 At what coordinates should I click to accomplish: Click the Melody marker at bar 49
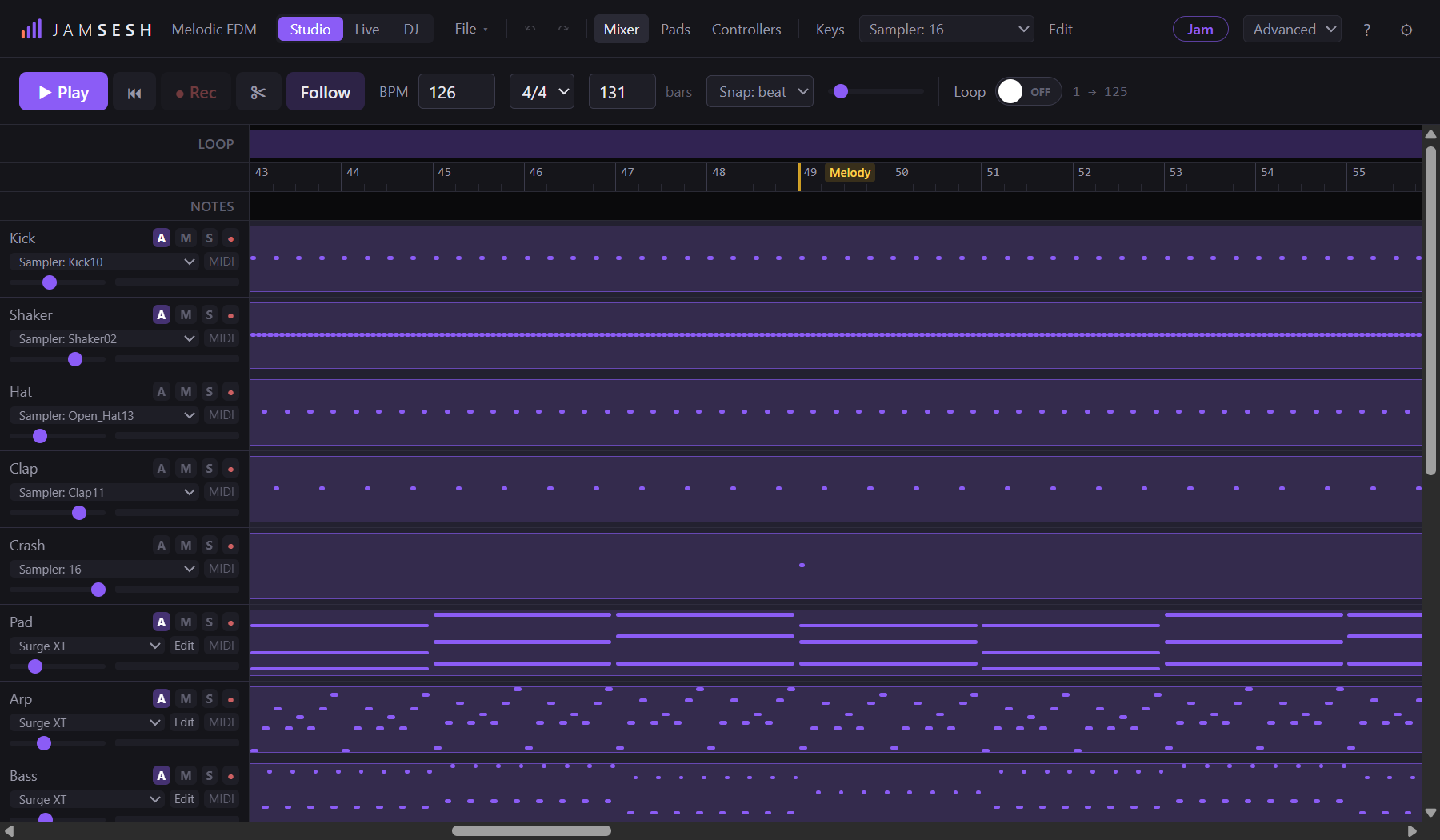(850, 173)
